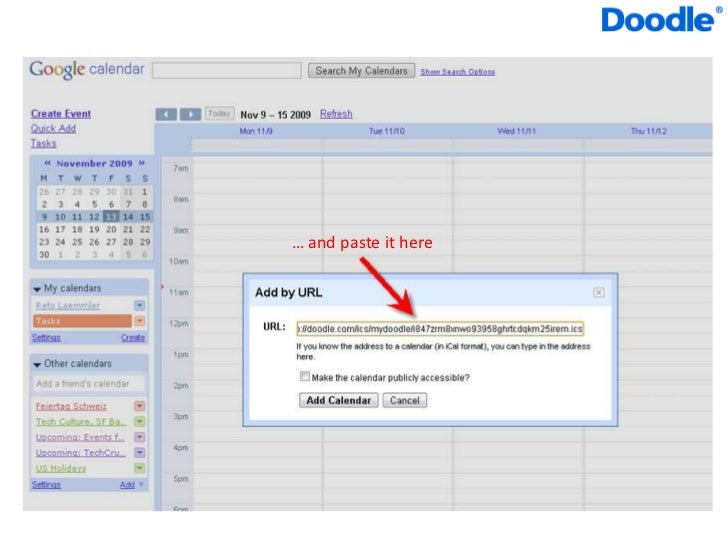This screenshot has height=546, width=728.
Task: Open dropdown for orange Tasks calendar
Action: [x=139, y=321]
